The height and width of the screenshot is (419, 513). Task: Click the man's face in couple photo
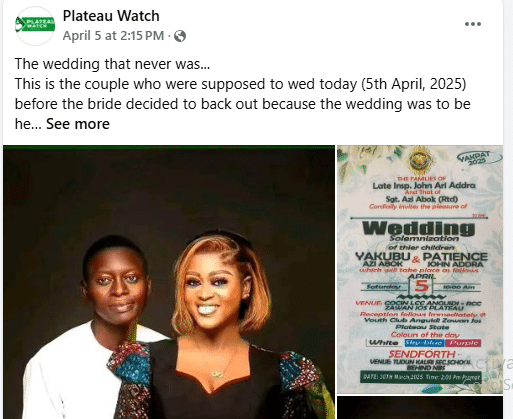click(115, 281)
